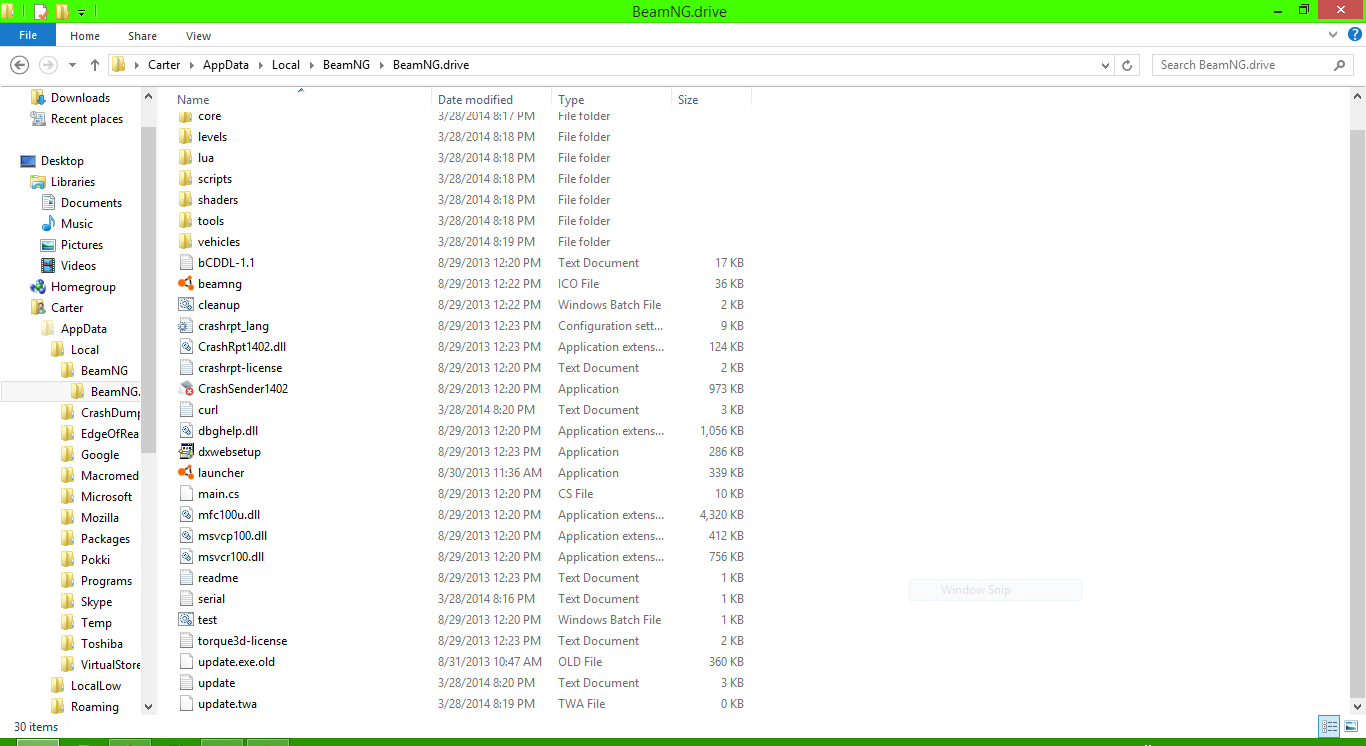
Task: Click the Carter breadcrumb in address bar
Action: (164, 65)
